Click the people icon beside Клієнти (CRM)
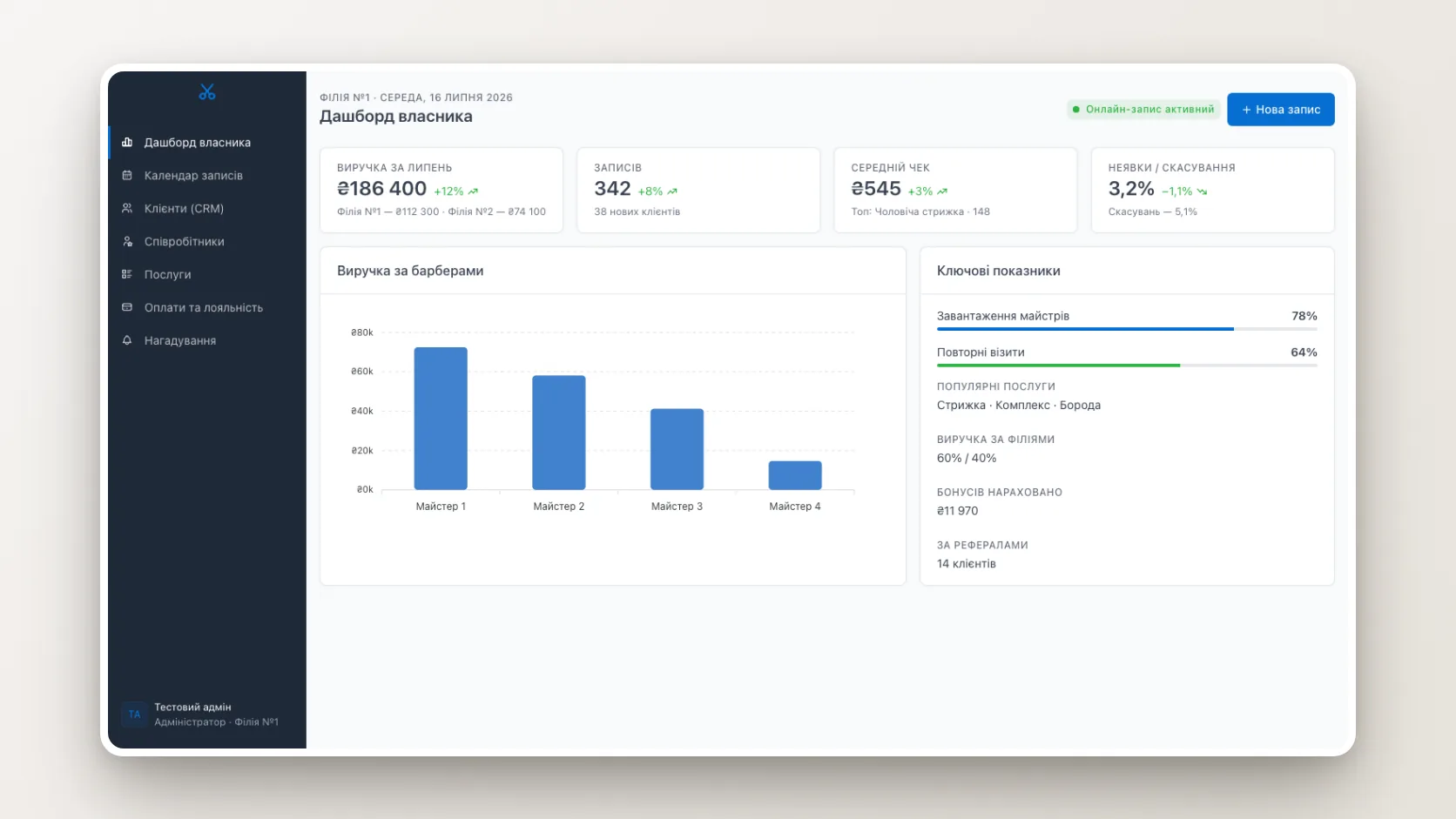Viewport: 1456px width, 819px height. pos(127,208)
